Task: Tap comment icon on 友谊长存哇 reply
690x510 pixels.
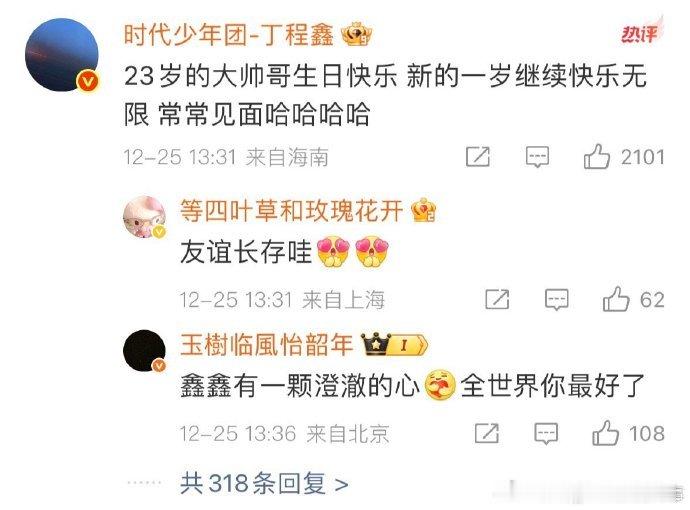Action: click(557, 300)
